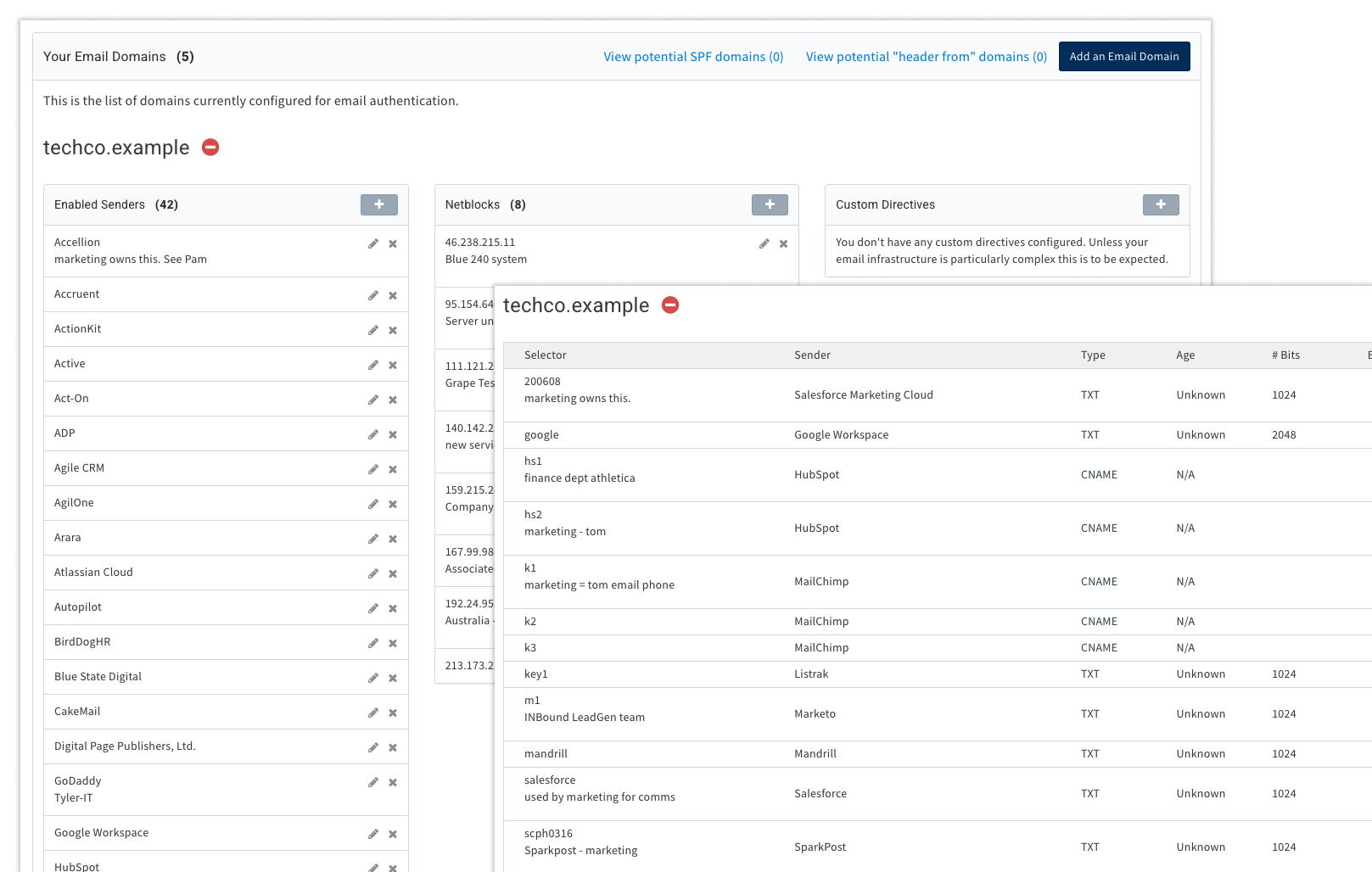Edit the Arara sender

click(x=373, y=539)
